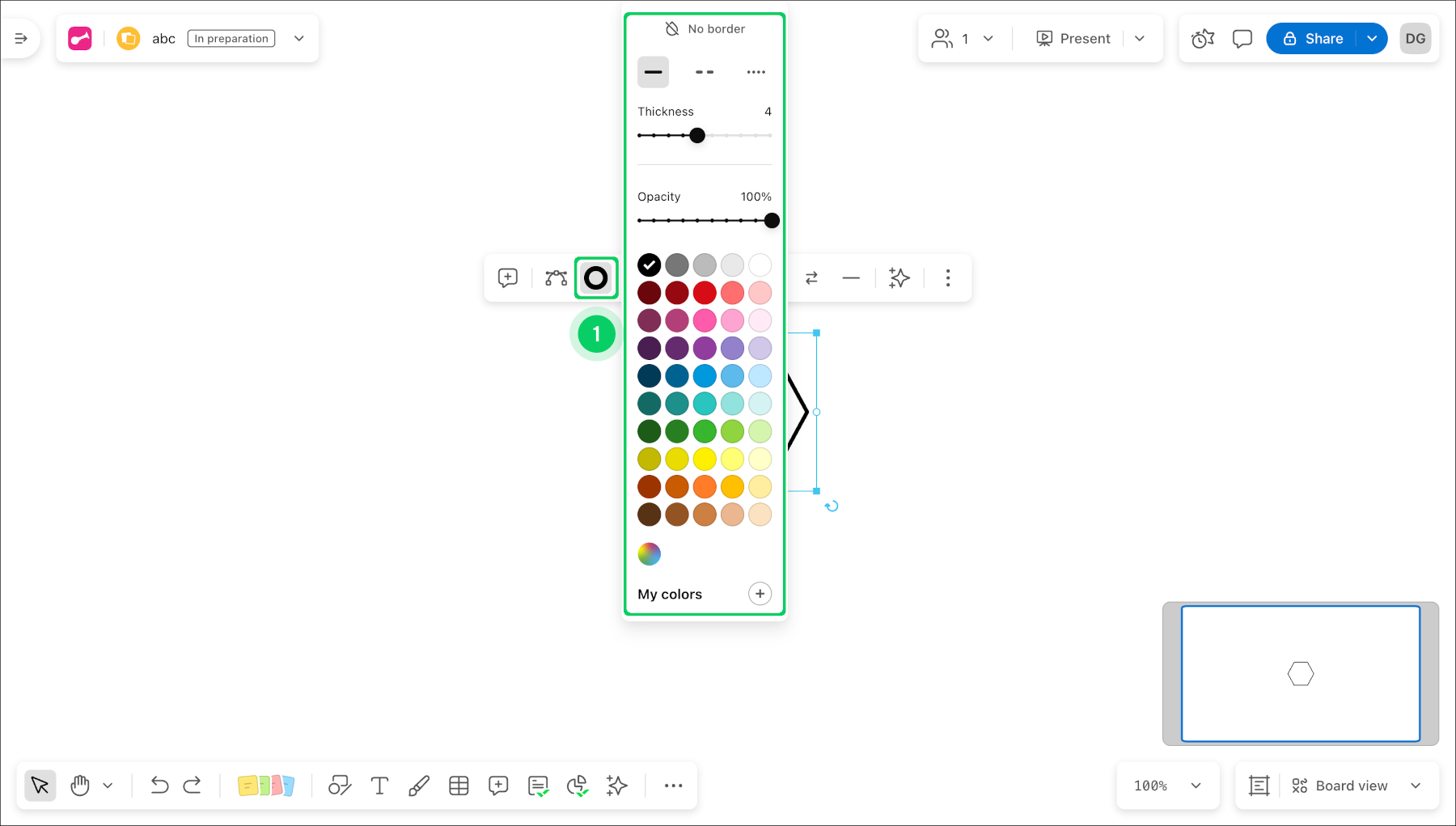Image resolution: width=1456 pixels, height=826 pixels.
Task: Toggle No border for the shape
Action: click(x=705, y=28)
